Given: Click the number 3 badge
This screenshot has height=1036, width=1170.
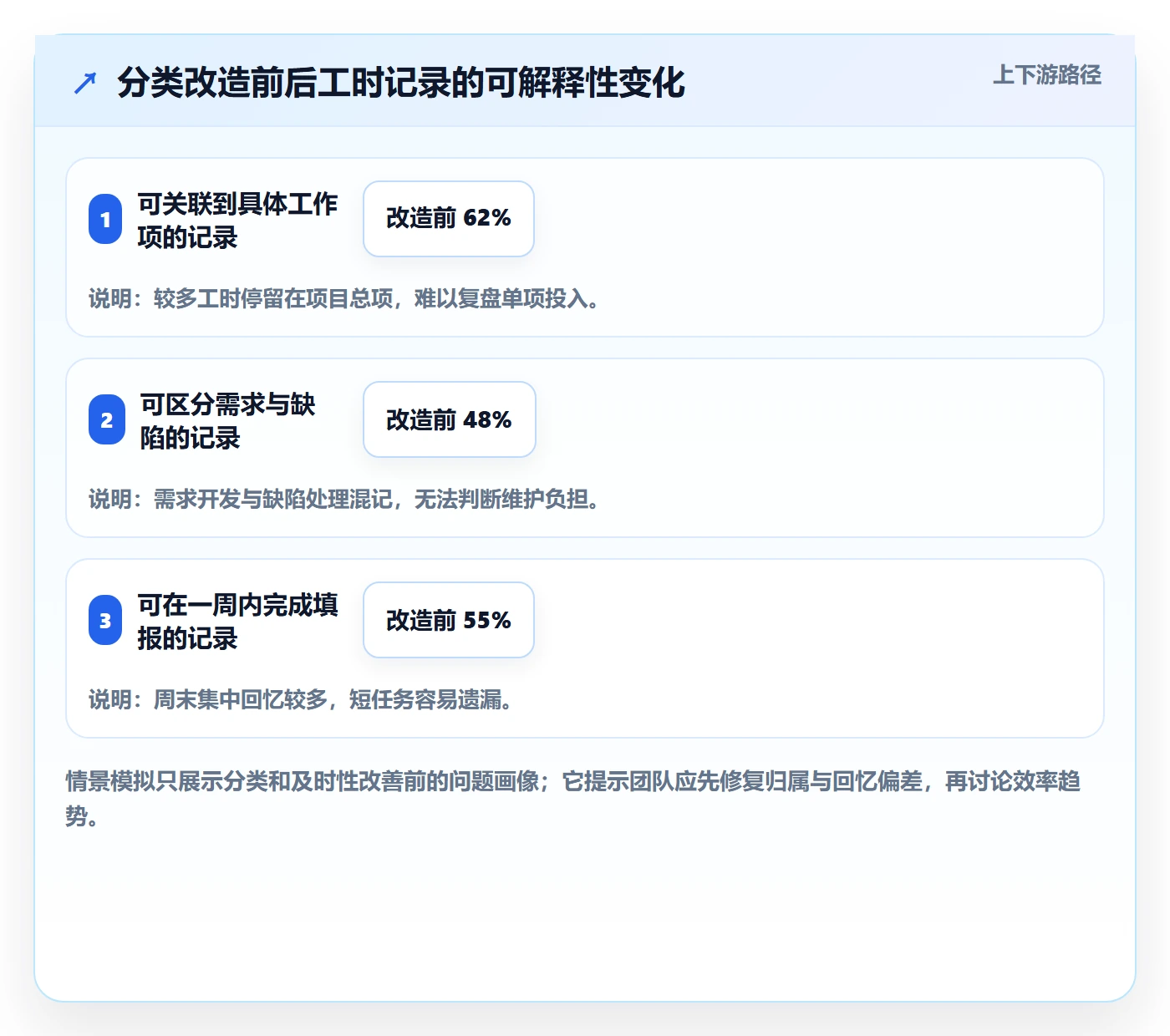Looking at the screenshot, I should pyautogui.click(x=105, y=620).
